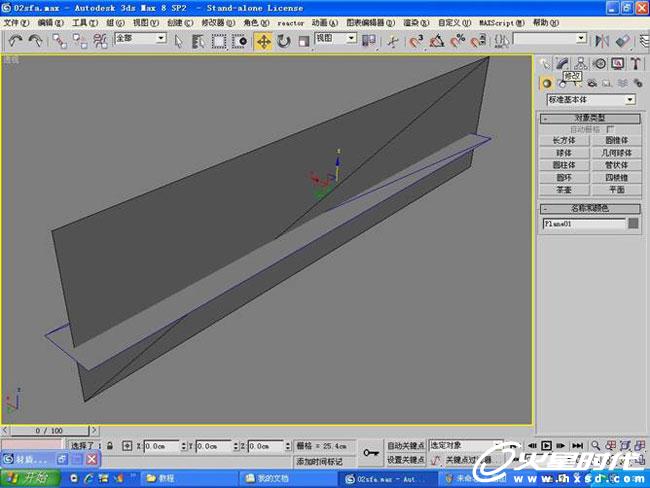The height and width of the screenshot is (488, 650).
Task: Click the 圆锥体 cone button
Action: click(616, 141)
